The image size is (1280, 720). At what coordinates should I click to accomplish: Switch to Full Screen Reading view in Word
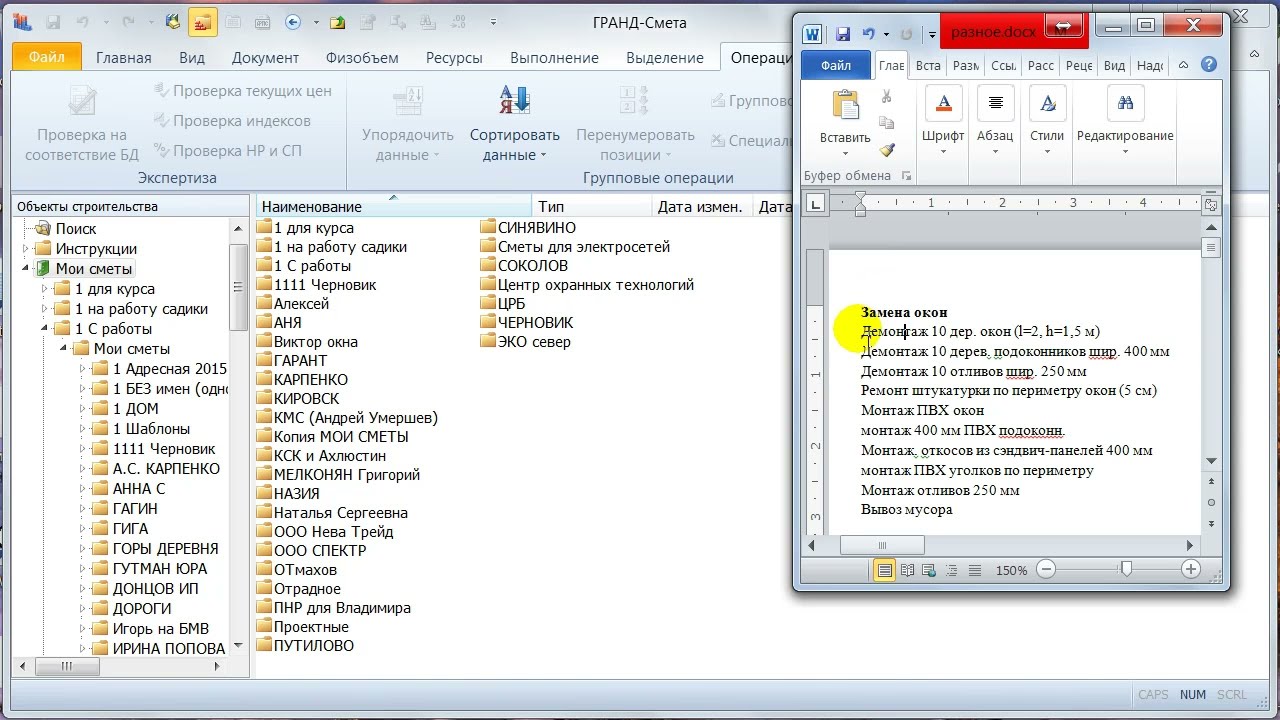(x=907, y=570)
